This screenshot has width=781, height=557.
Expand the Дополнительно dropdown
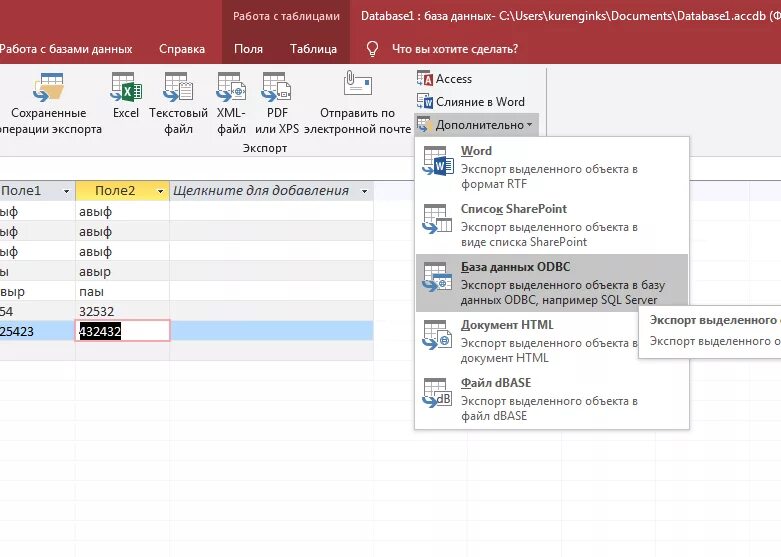(x=475, y=125)
